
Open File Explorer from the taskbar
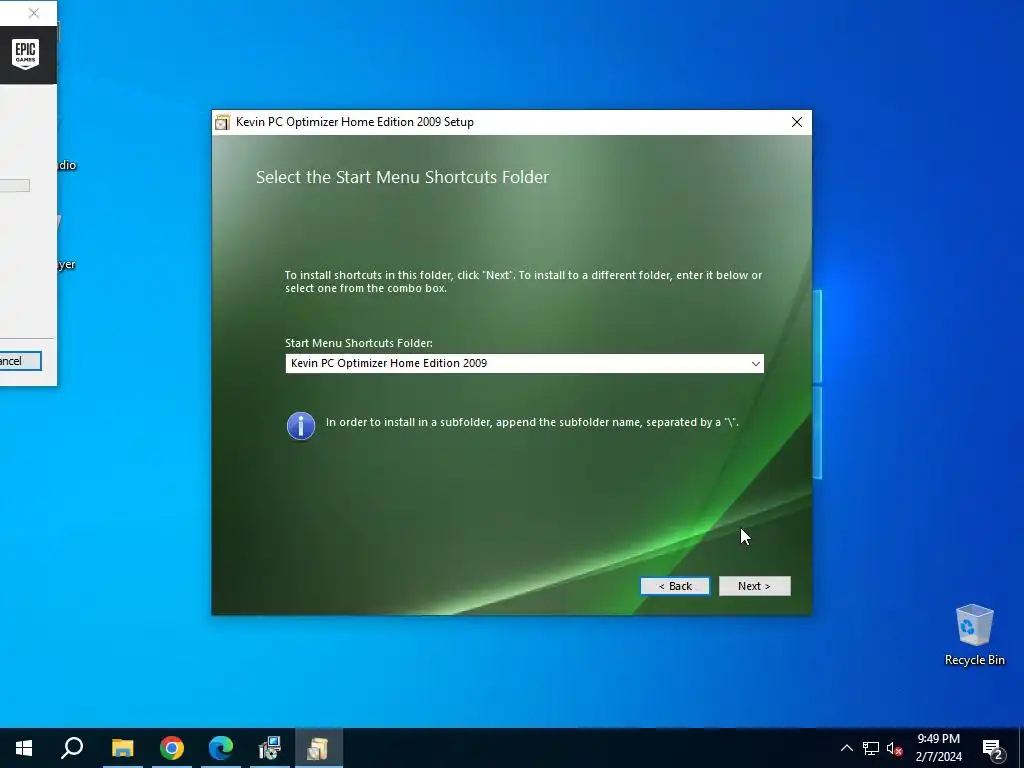point(122,748)
